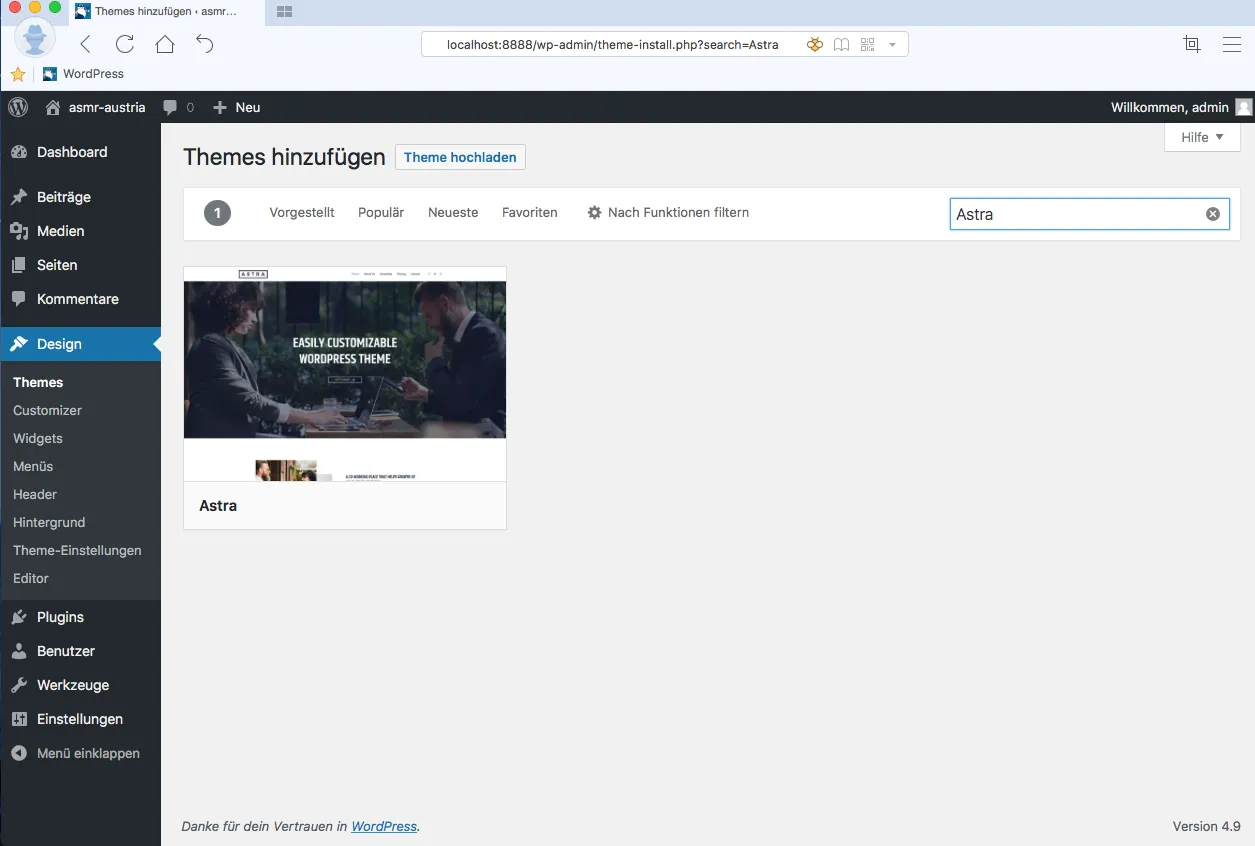Open Menüs submenu item
The width and height of the screenshot is (1255, 846).
click(33, 466)
